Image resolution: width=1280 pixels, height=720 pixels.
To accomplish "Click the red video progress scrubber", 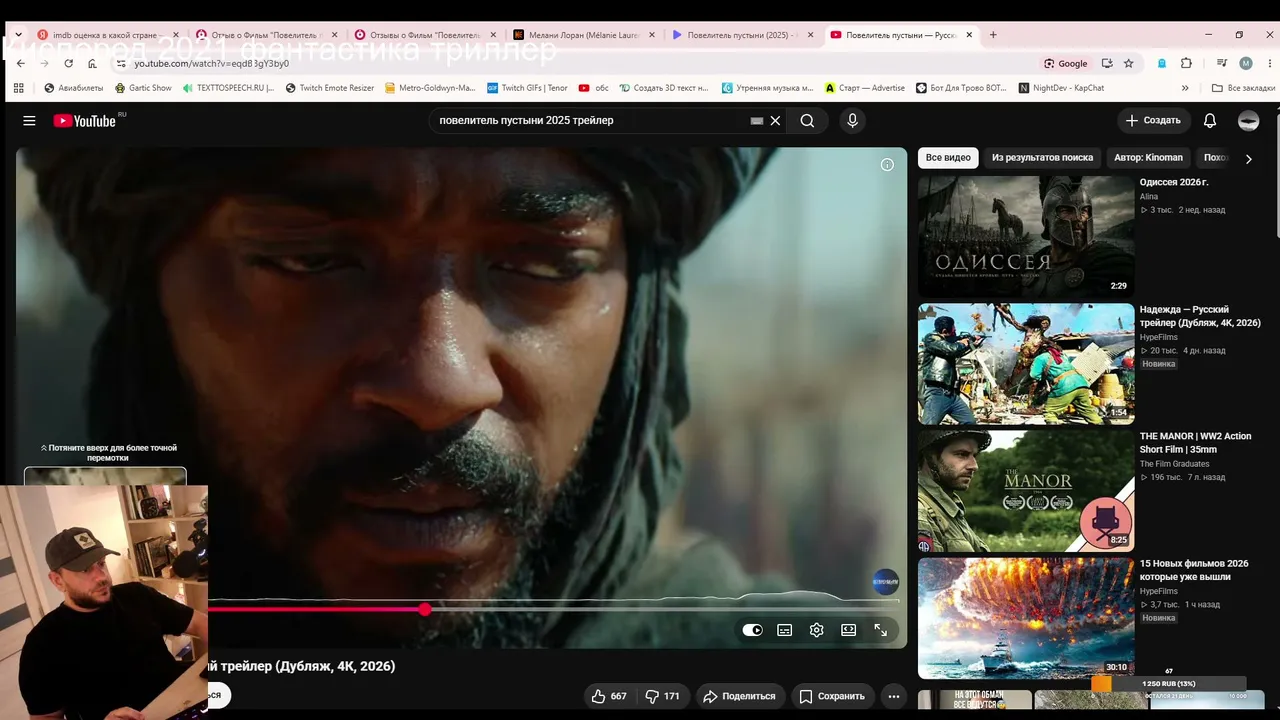I will click(425, 609).
